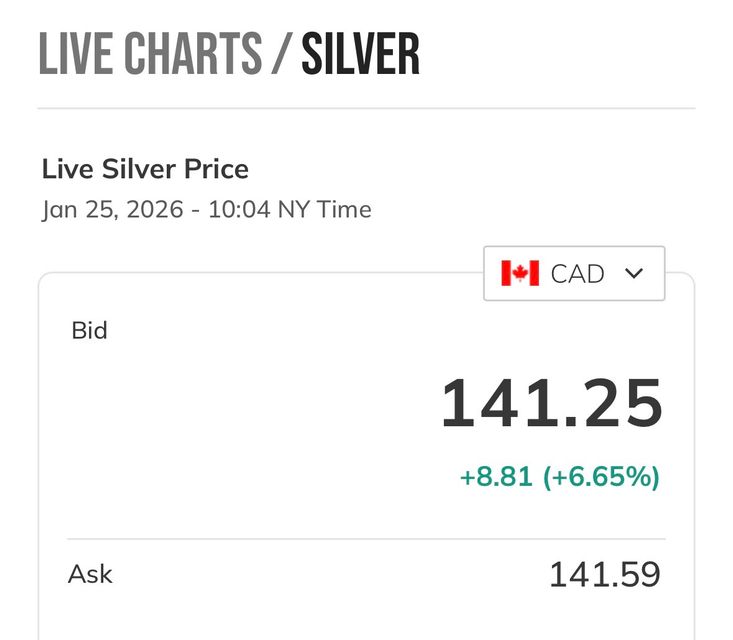Click the SILVER breadcrumb title

point(360,54)
